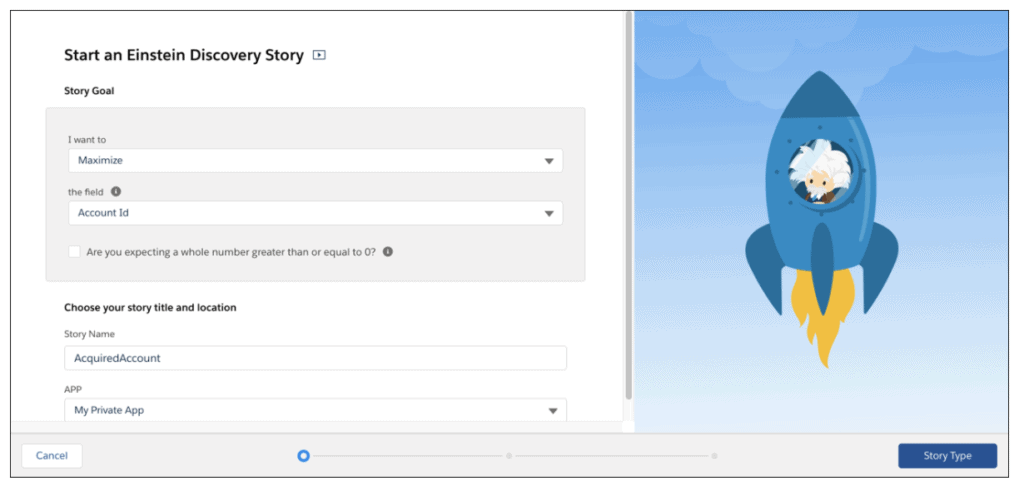Continue with the Story Type button
The image size is (1024, 491).
[x=947, y=456]
